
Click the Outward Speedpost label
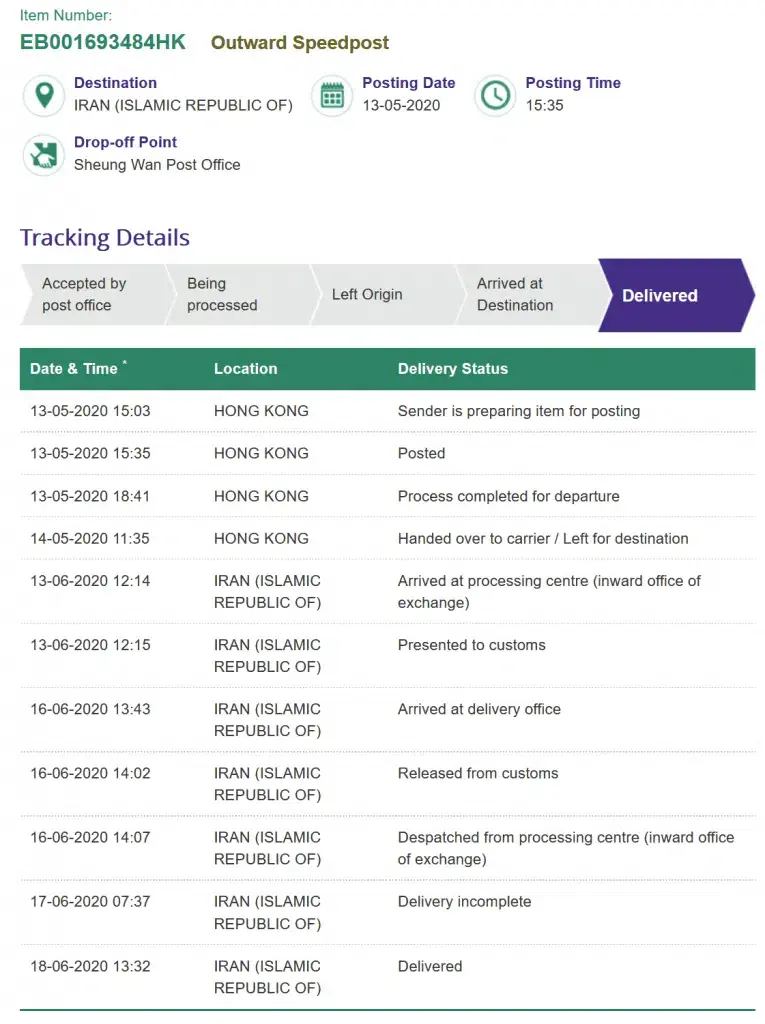(x=299, y=42)
